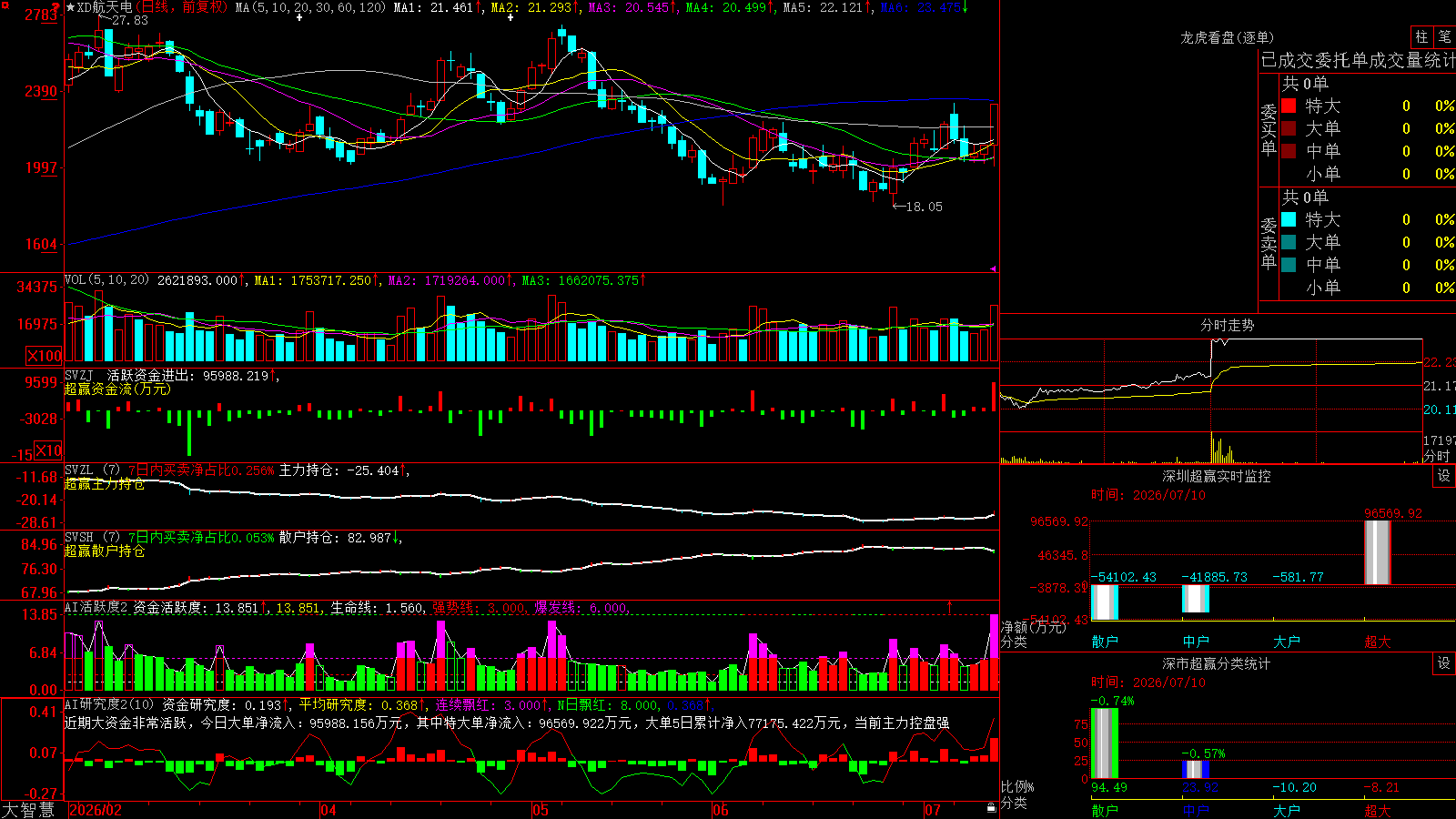Click the red question mark help icon

pos(56,7)
